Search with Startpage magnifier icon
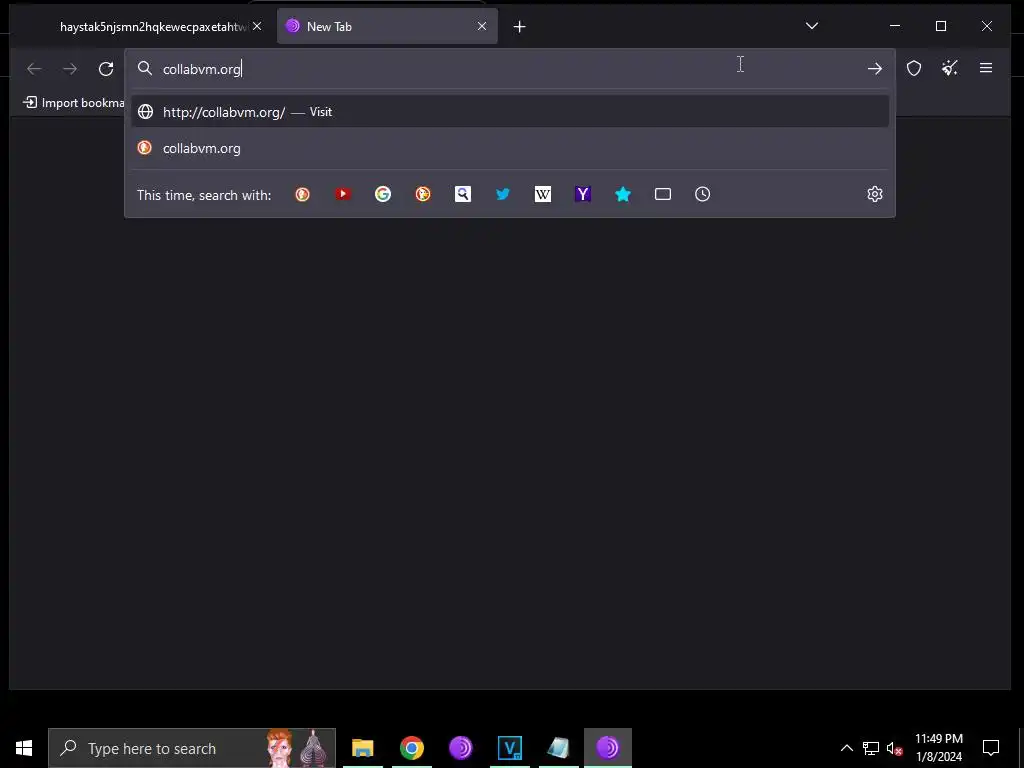The width and height of the screenshot is (1024, 768). tap(463, 194)
